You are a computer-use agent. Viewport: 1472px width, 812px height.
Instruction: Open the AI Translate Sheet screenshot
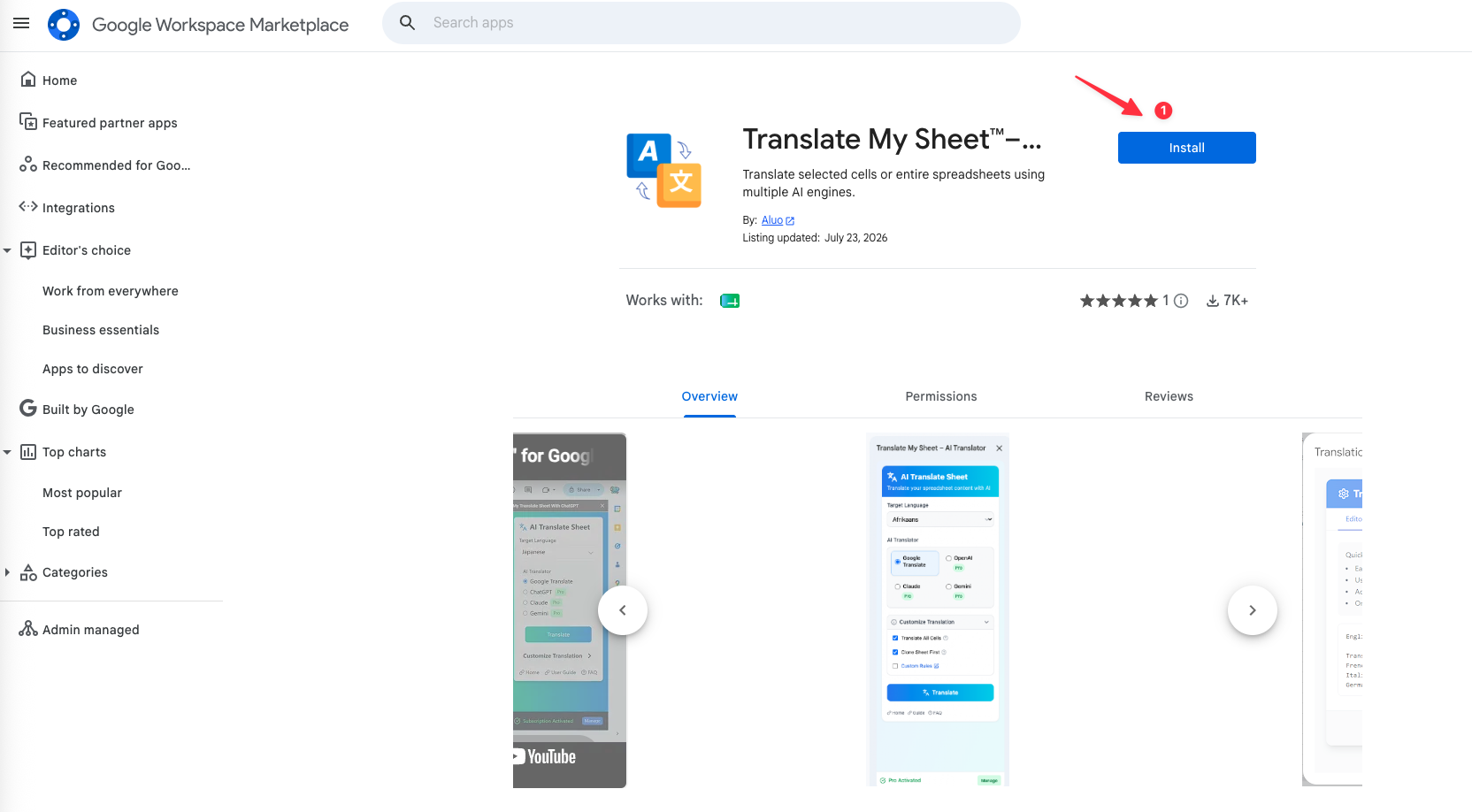pos(938,610)
